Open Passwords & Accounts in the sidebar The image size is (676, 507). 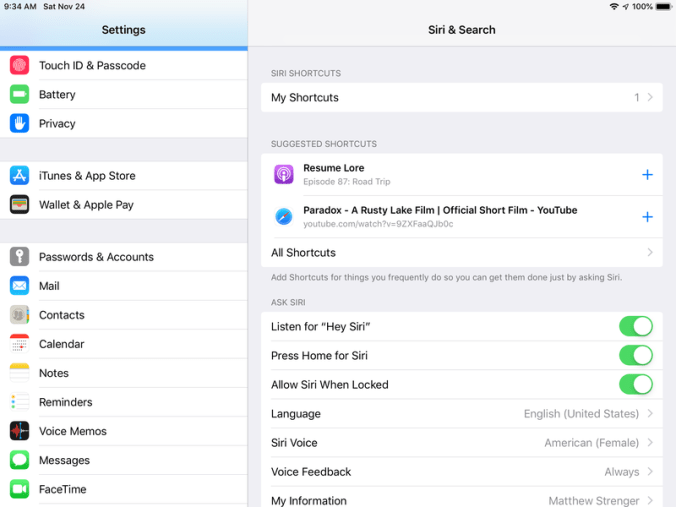(x=96, y=256)
